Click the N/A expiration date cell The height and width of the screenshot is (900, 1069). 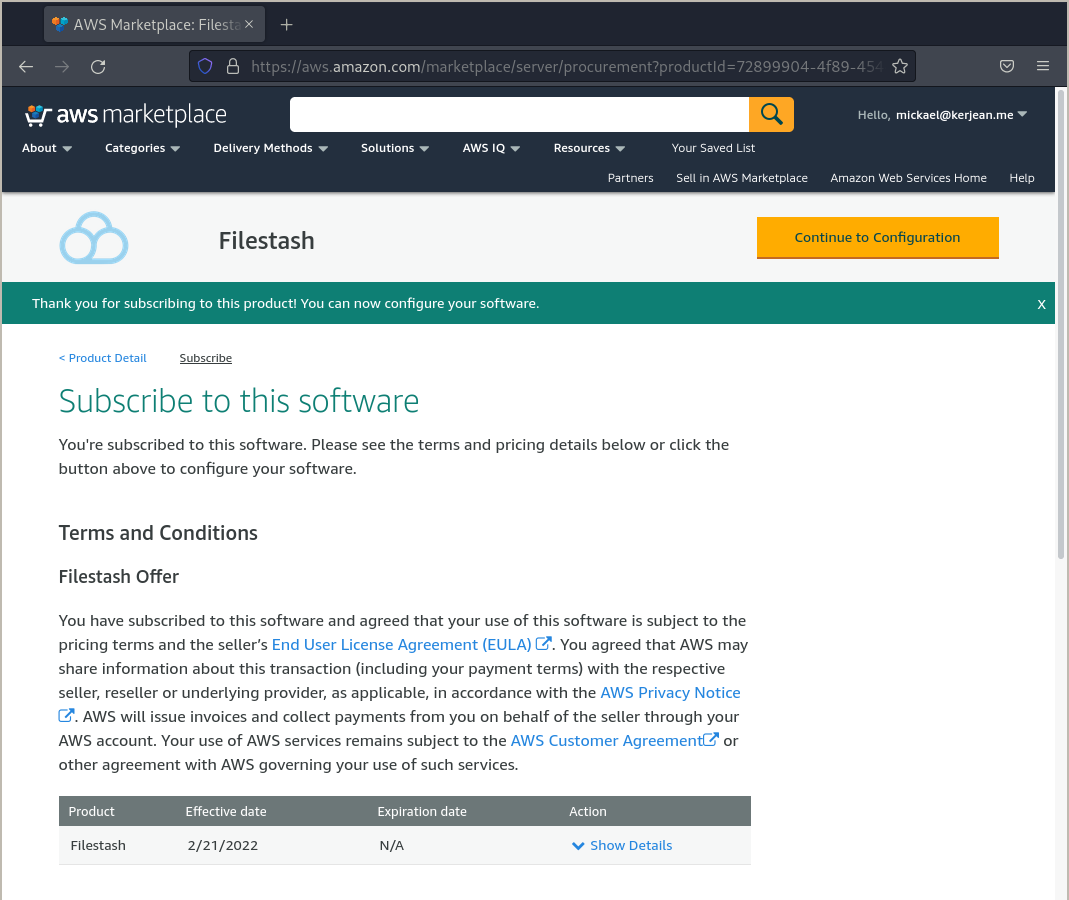tap(391, 845)
